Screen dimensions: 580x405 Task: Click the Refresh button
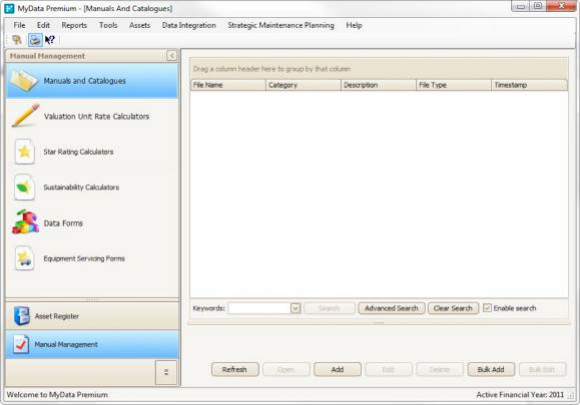[x=235, y=369]
